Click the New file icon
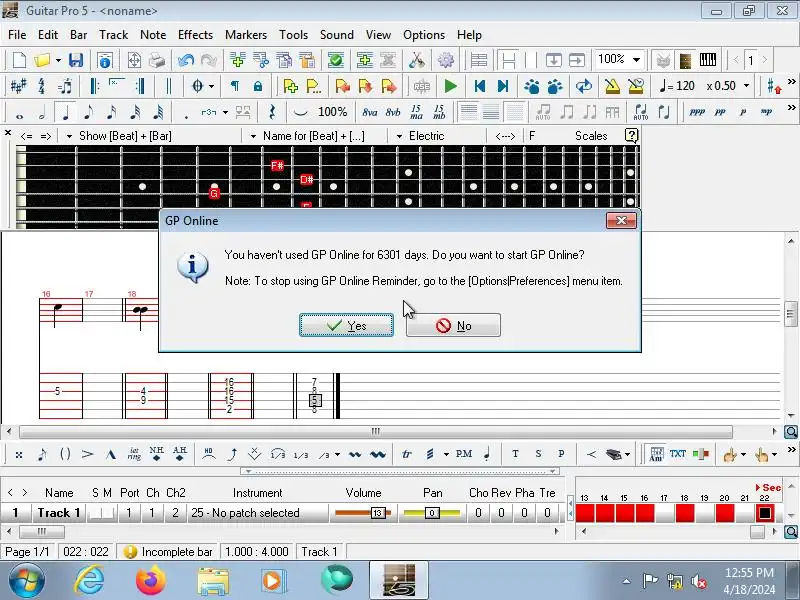800x600 pixels. [x=19, y=60]
